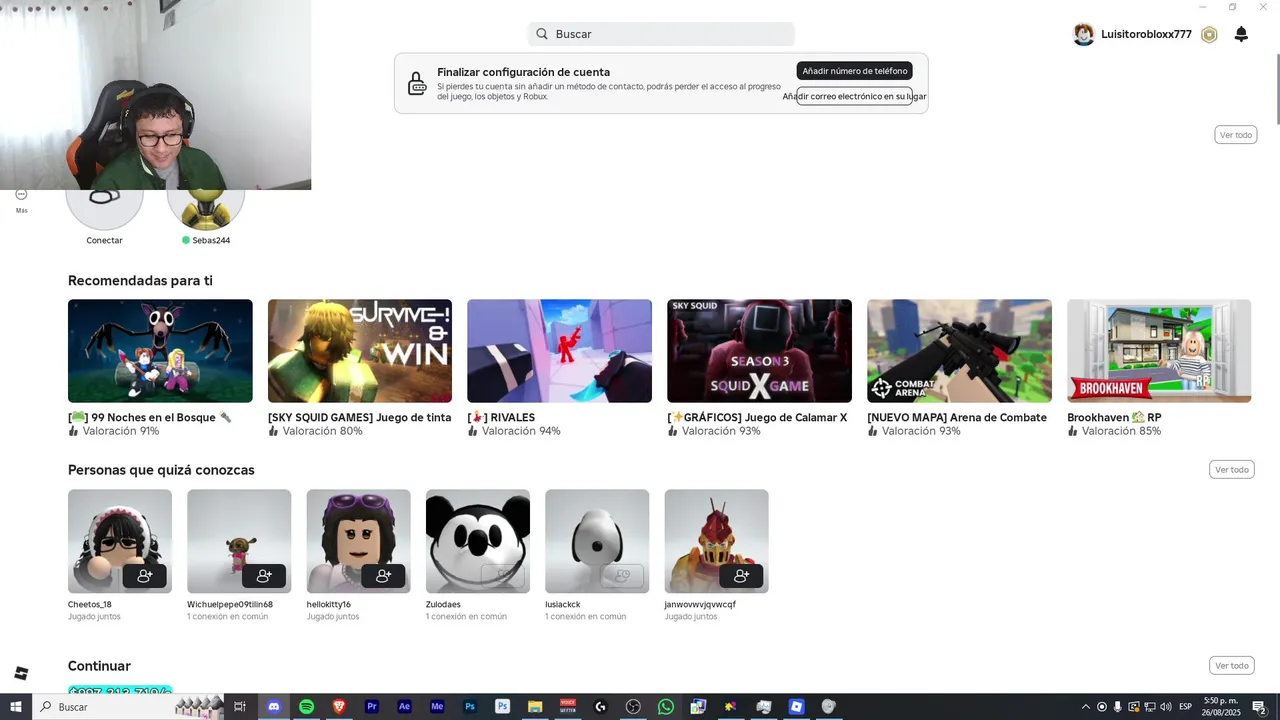The width and height of the screenshot is (1280, 720).
Task: Open Cheetos_18 avatar card
Action: tap(120, 541)
